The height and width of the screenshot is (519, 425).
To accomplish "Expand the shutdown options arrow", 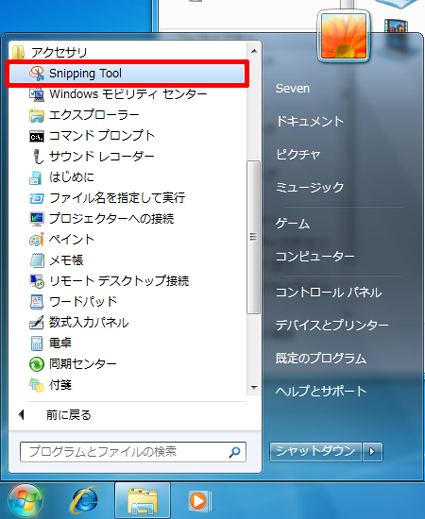I will [372, 452].
